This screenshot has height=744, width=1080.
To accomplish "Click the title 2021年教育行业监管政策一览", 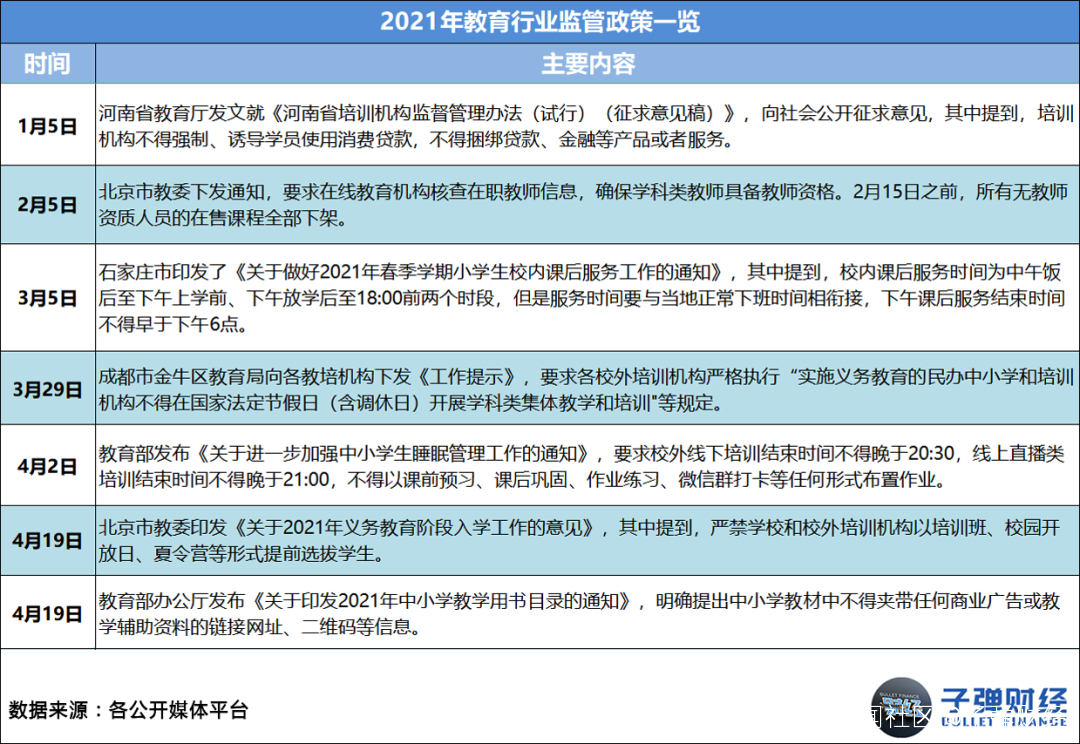I will point(539,21).
